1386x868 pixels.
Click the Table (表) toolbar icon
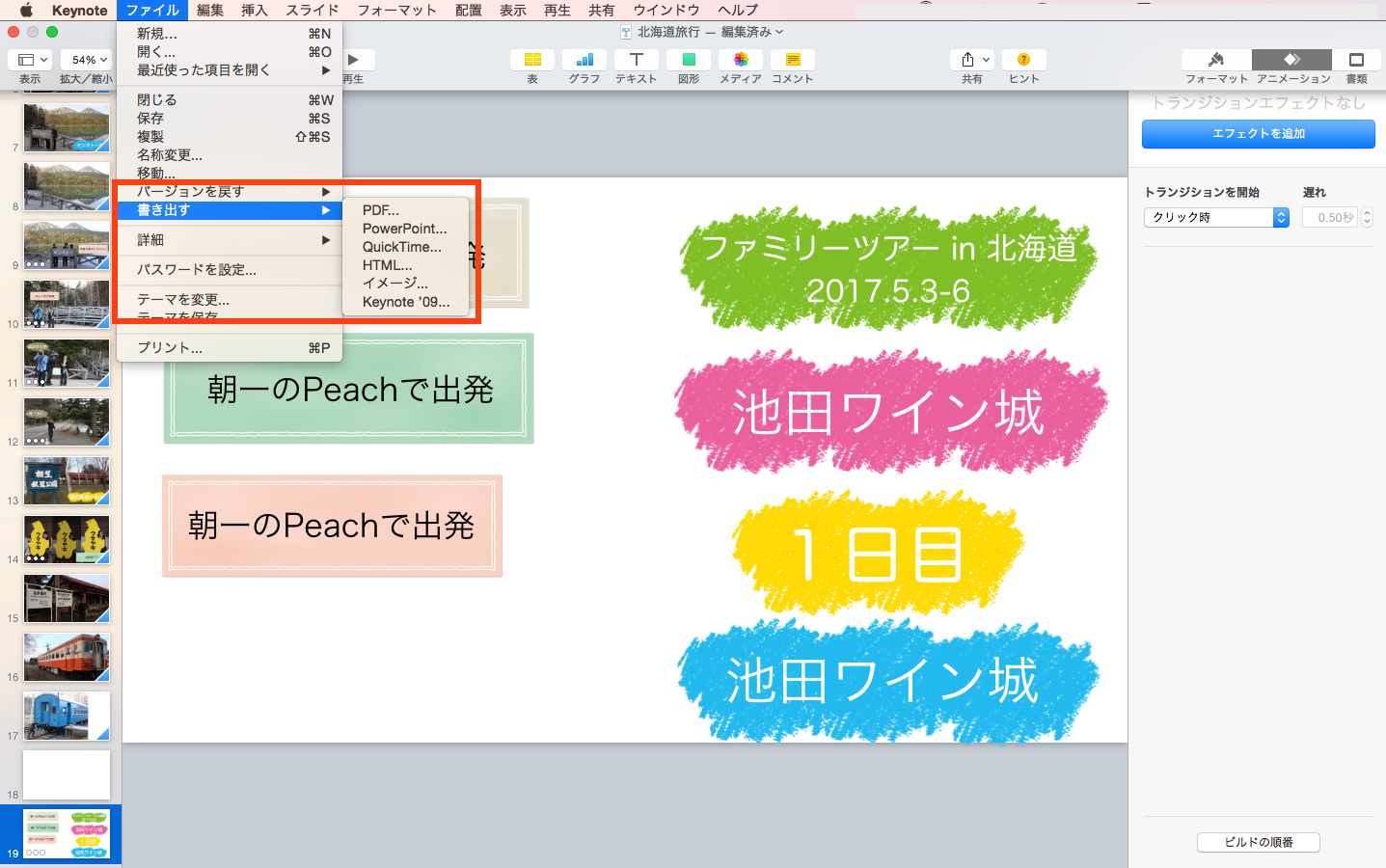532,60
